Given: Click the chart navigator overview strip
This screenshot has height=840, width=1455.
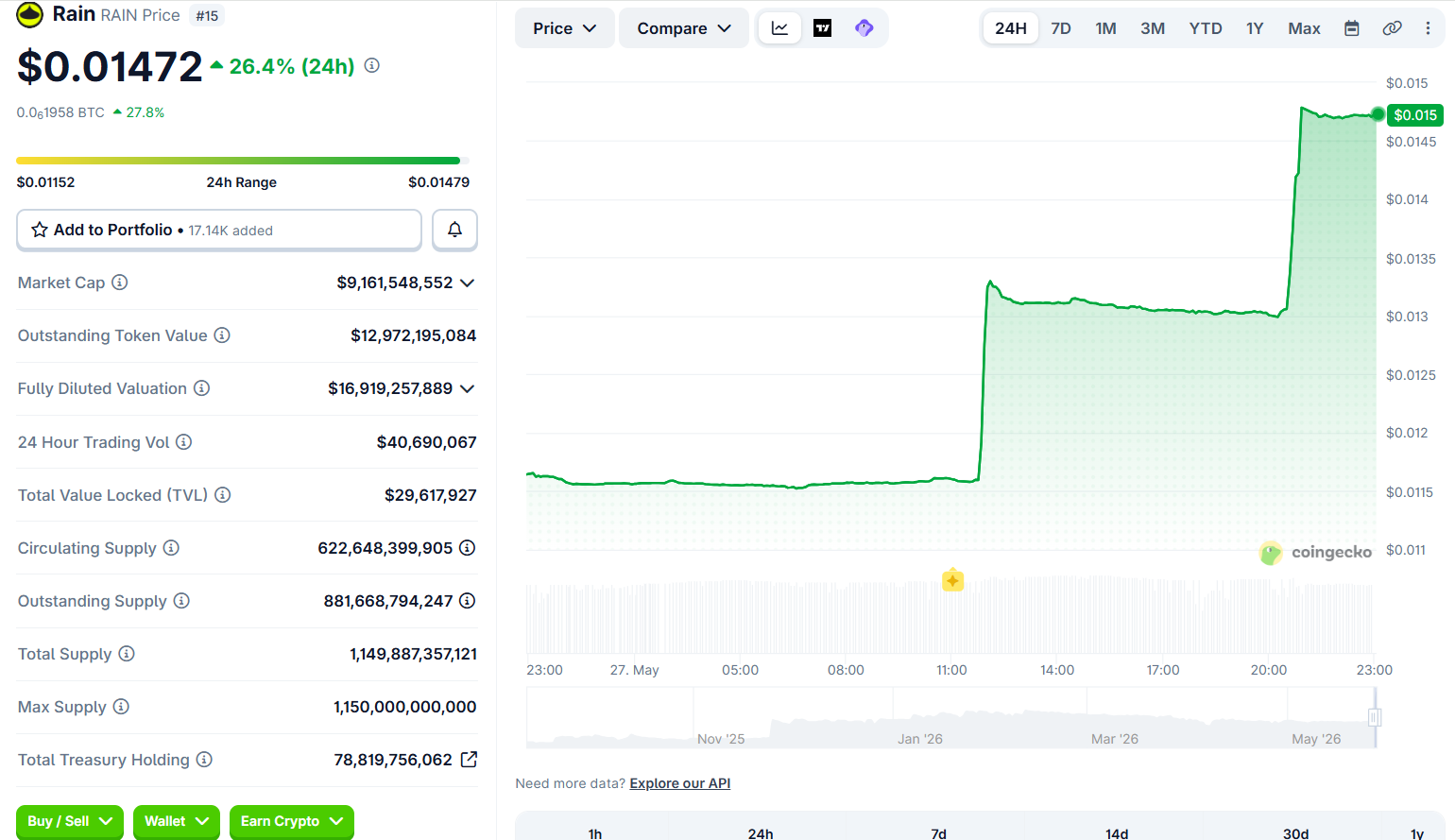Looking at the screenshot, I should [950, 718].
